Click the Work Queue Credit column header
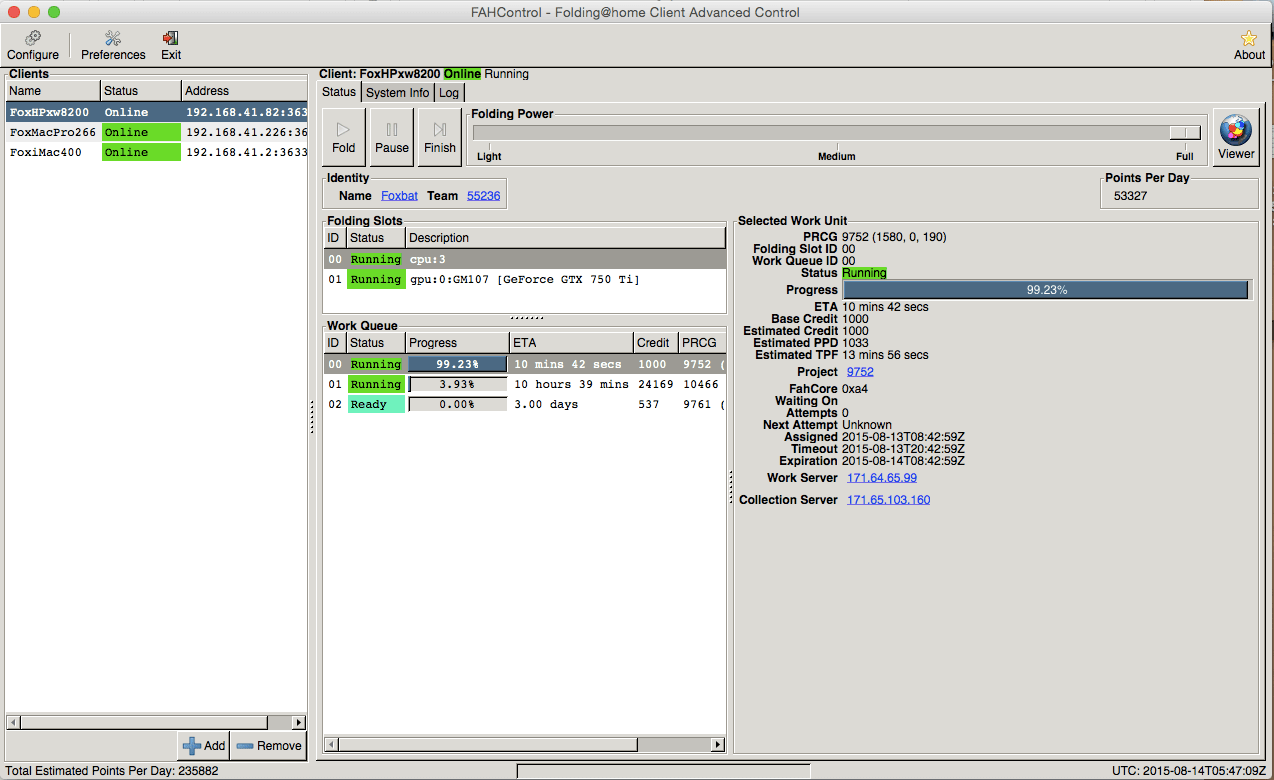 point(656,343)
